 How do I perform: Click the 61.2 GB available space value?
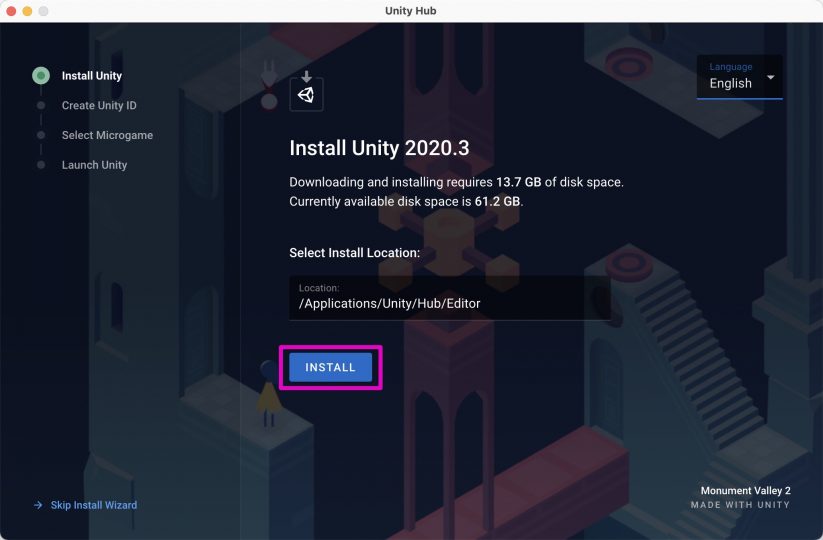pos(497,202)
